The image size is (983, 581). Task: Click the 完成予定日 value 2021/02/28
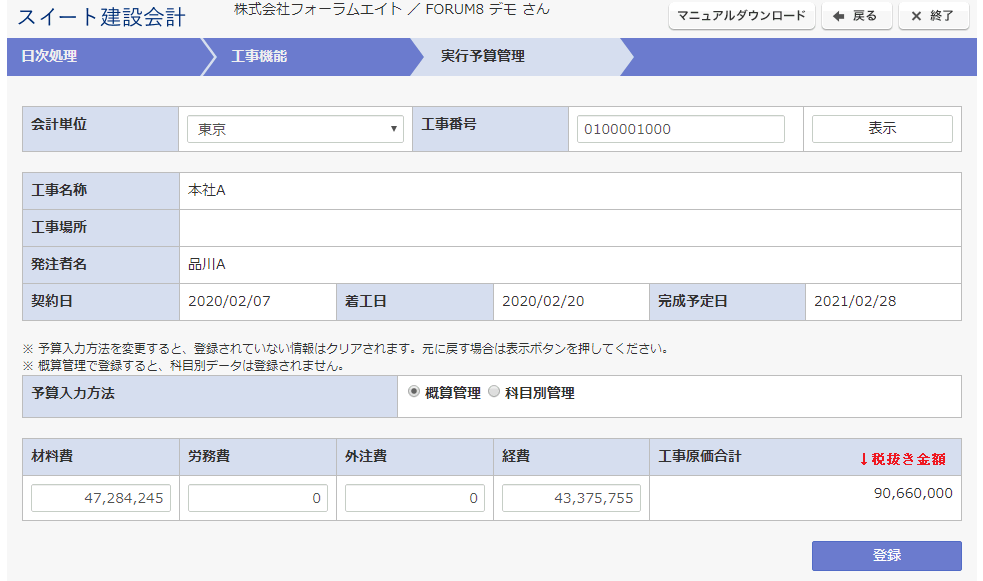click(855, 301)
